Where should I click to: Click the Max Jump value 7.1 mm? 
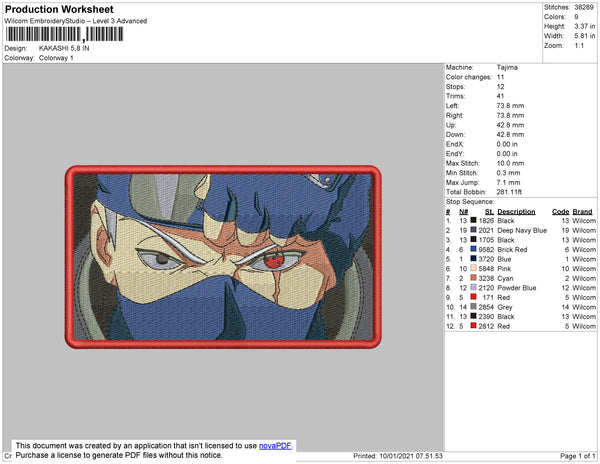509,182
